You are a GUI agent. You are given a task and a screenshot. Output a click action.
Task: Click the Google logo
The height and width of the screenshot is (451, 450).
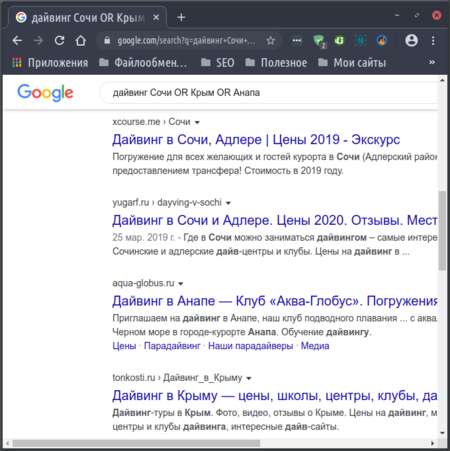point(45,92)
